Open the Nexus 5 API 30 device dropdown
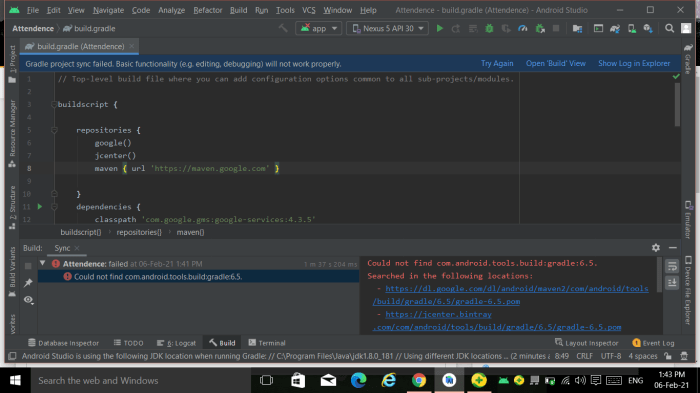Viewport: 700px width, 393px height. click(388, 28)
